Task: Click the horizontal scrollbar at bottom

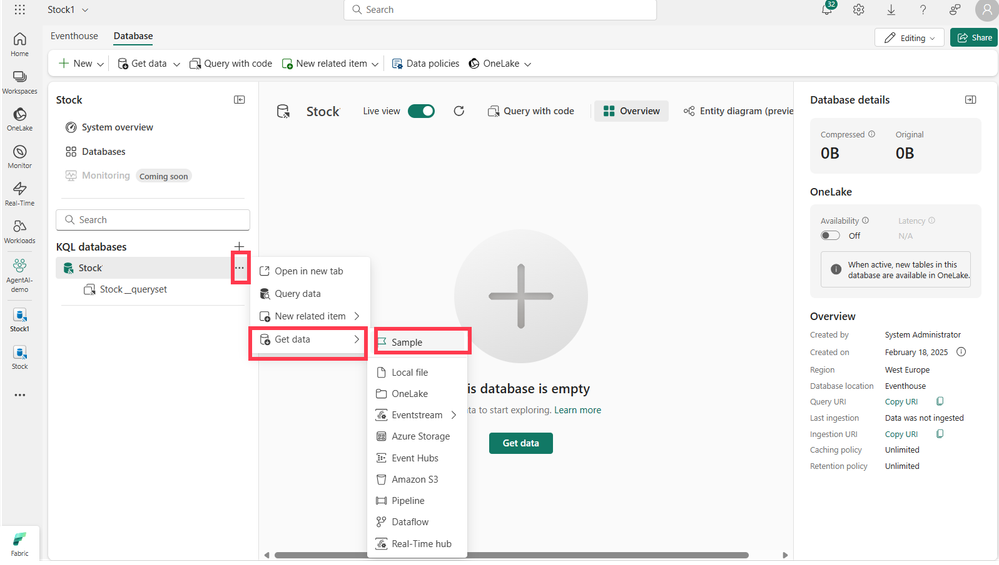Action: pyautogui.click(x=511, y=555)
